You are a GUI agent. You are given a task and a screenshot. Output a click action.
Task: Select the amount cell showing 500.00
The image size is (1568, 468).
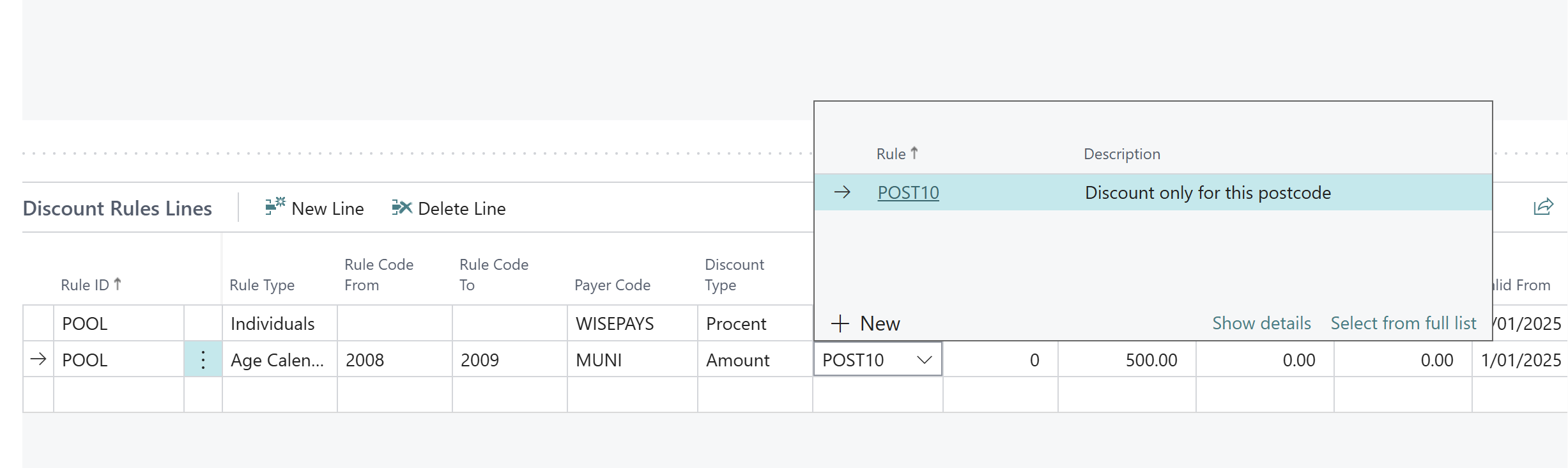(x=1150, y=361)
